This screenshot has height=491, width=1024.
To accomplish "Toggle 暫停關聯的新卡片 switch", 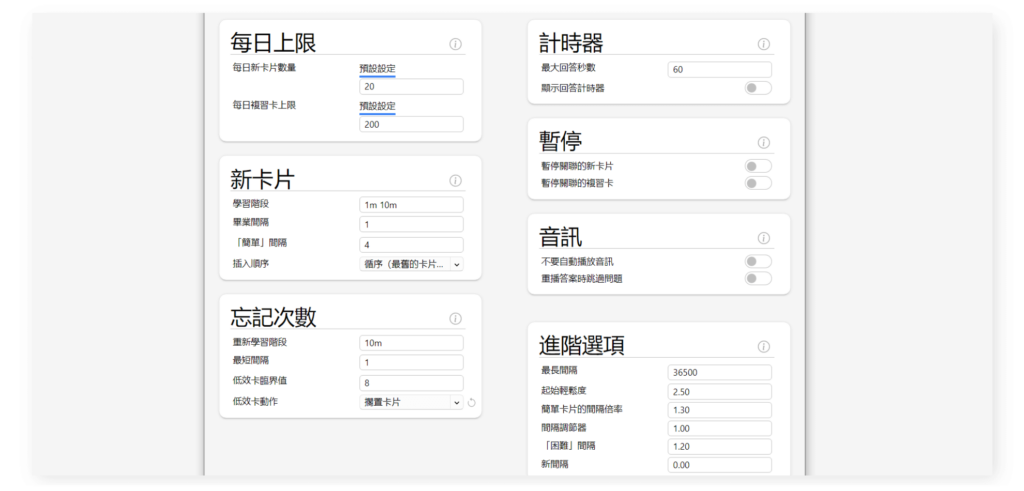I will click(x=758, y=166).
